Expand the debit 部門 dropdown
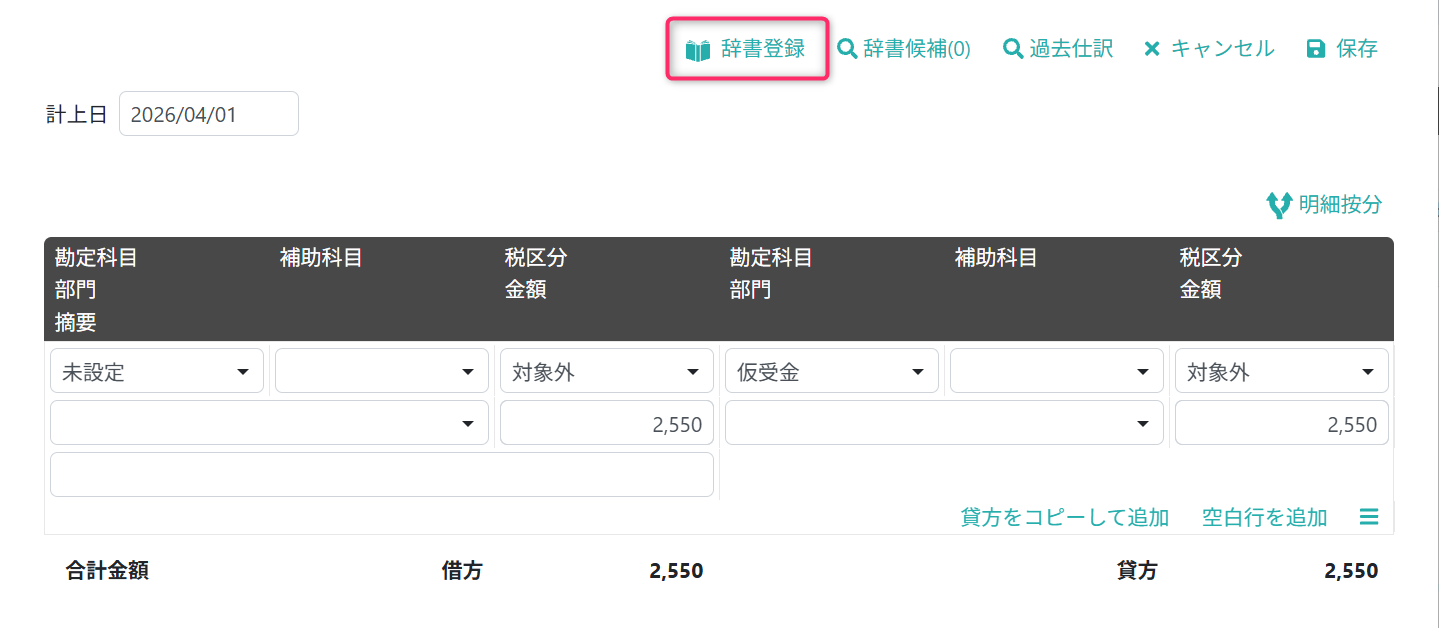The height and width of the screenshot is (628, 1439). (269, 423)
